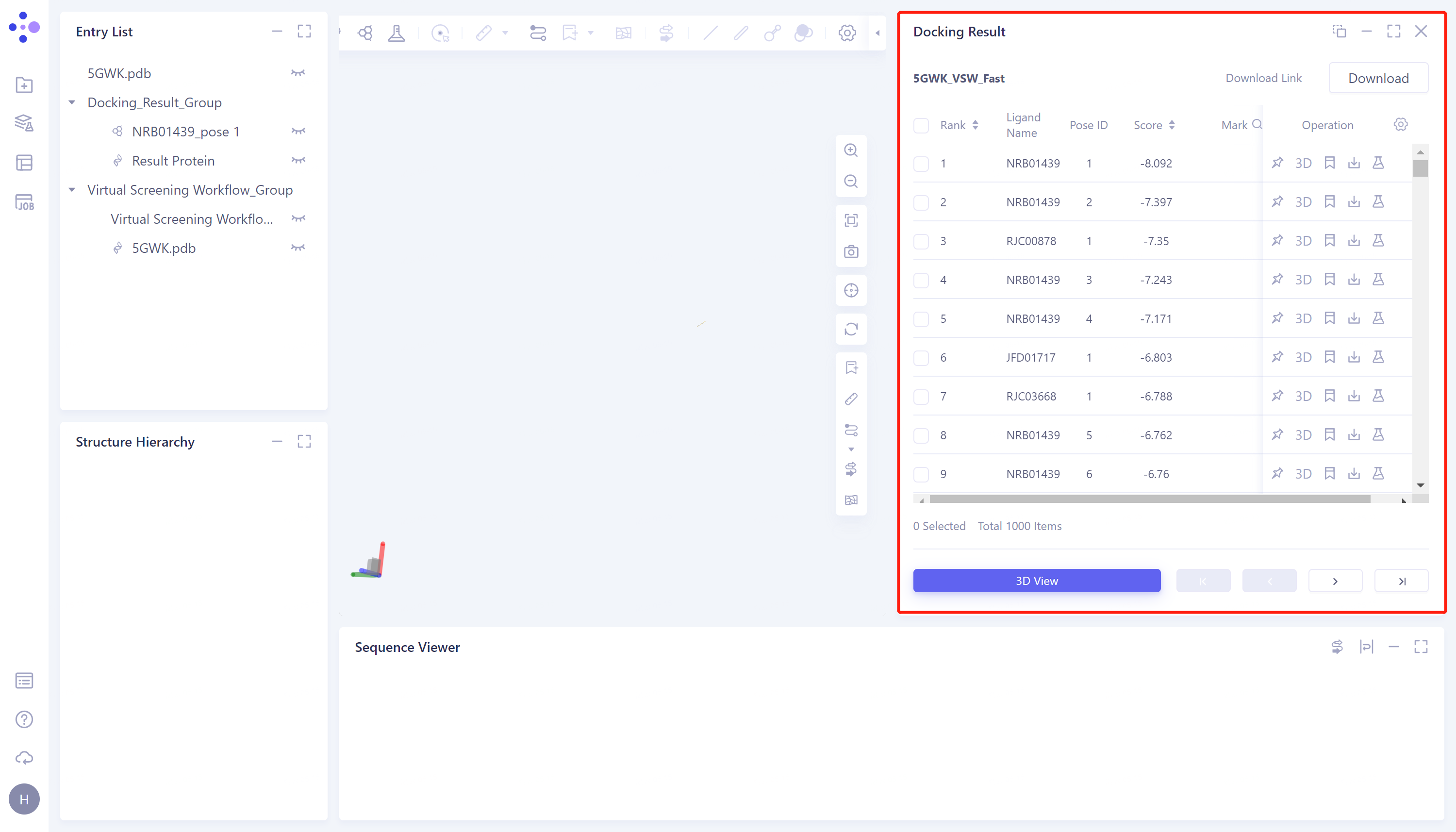Open the help question mark icon

point(24,719)
